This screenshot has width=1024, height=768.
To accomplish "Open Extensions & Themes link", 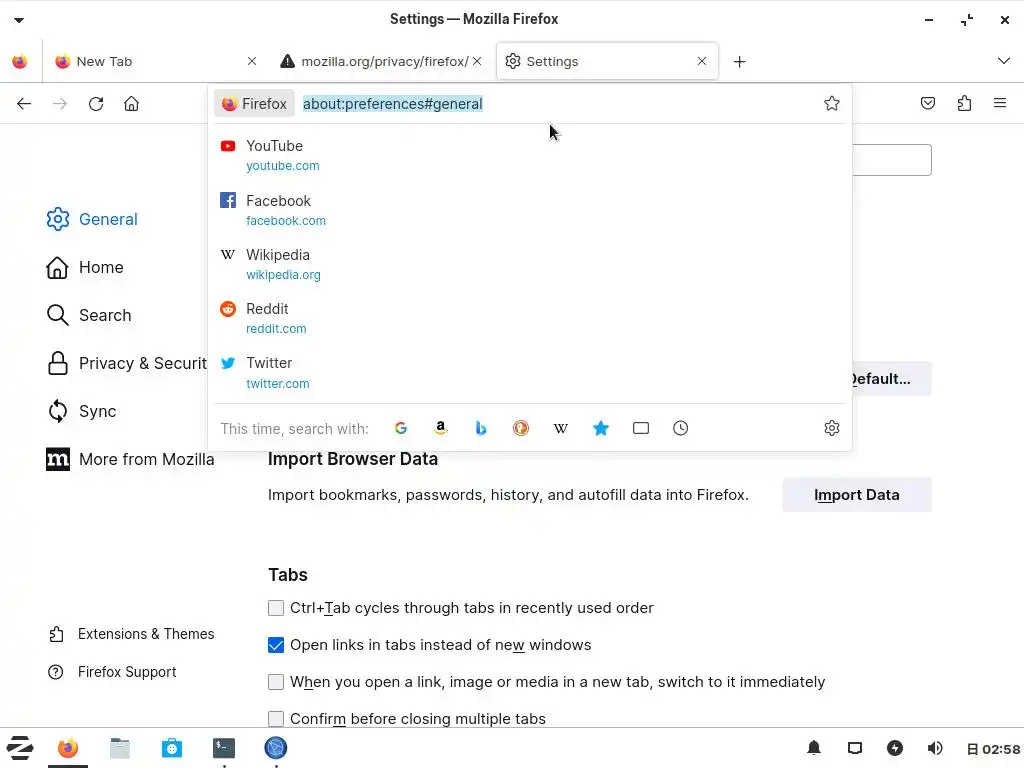I will pos(131,634).
